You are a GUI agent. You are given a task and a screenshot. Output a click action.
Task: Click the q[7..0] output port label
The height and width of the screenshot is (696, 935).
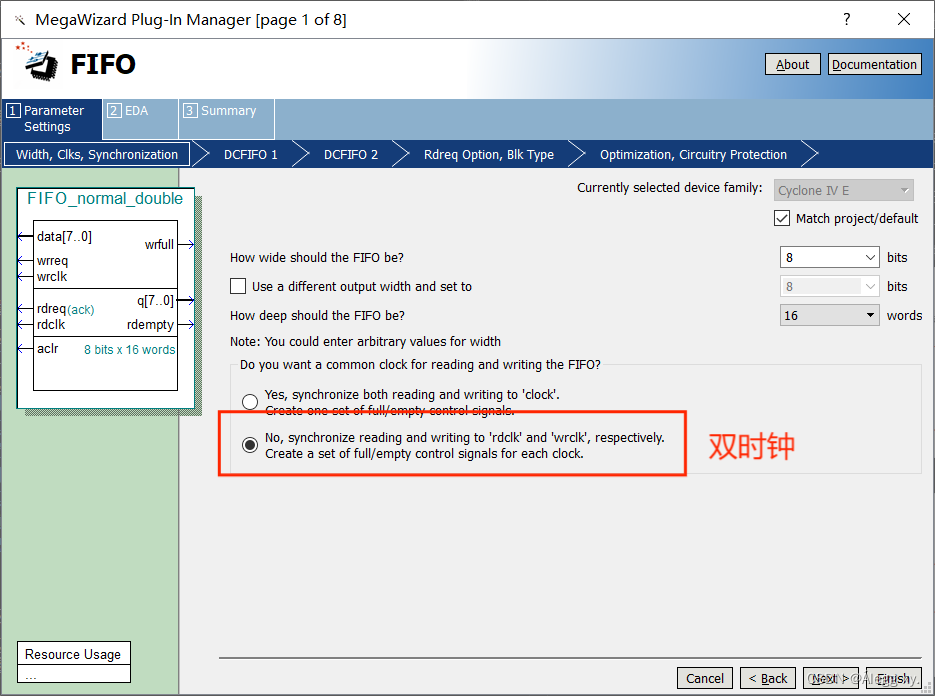click(156, 300)
